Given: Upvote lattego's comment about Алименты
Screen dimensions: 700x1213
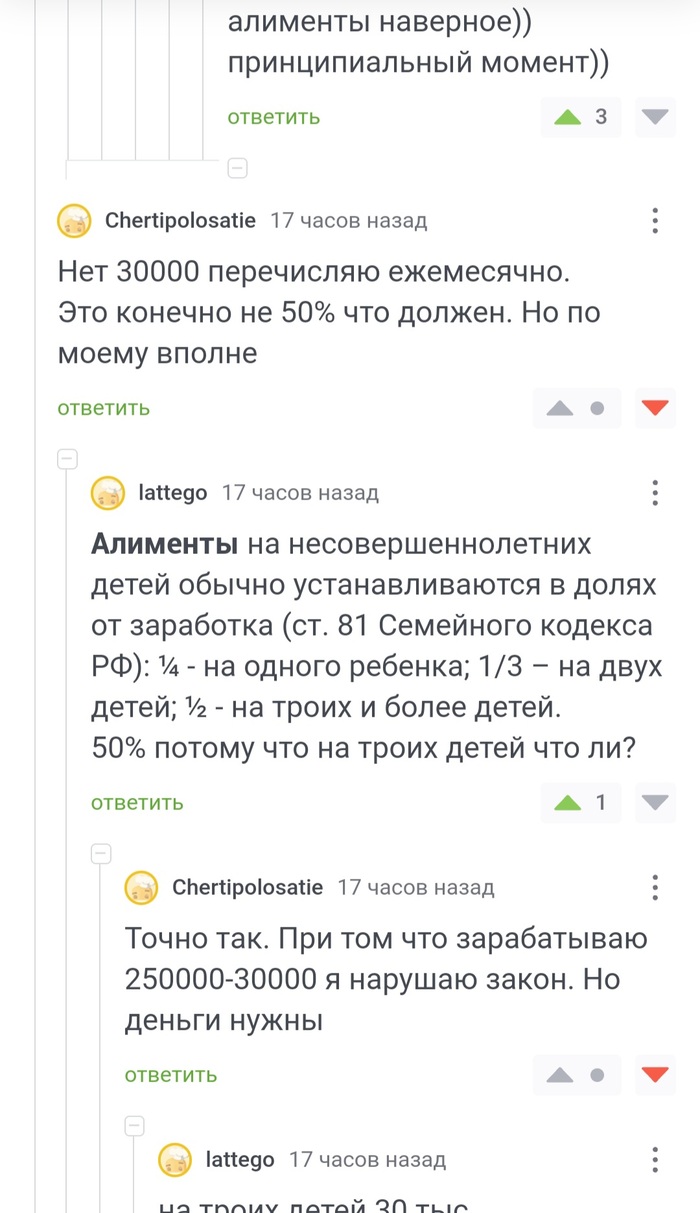Looking at the screenshot, I should point(568,802).
